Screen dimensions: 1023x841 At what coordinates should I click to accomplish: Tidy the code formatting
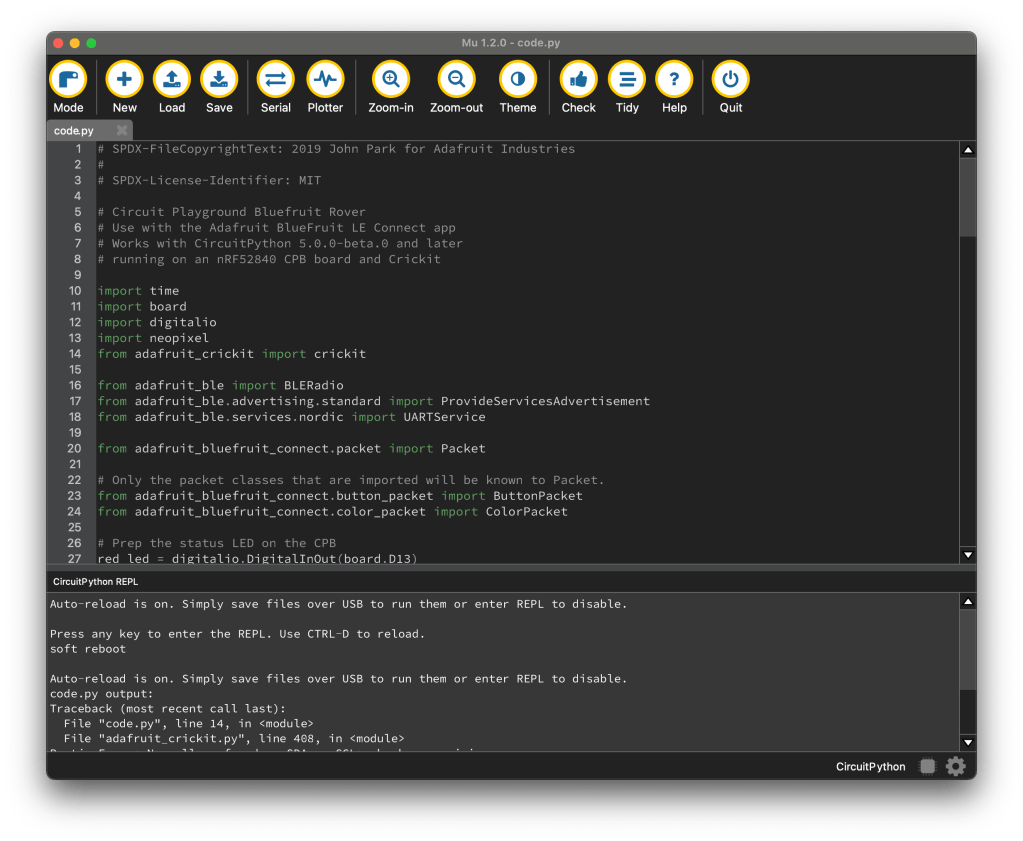click(x=627, y=80)
